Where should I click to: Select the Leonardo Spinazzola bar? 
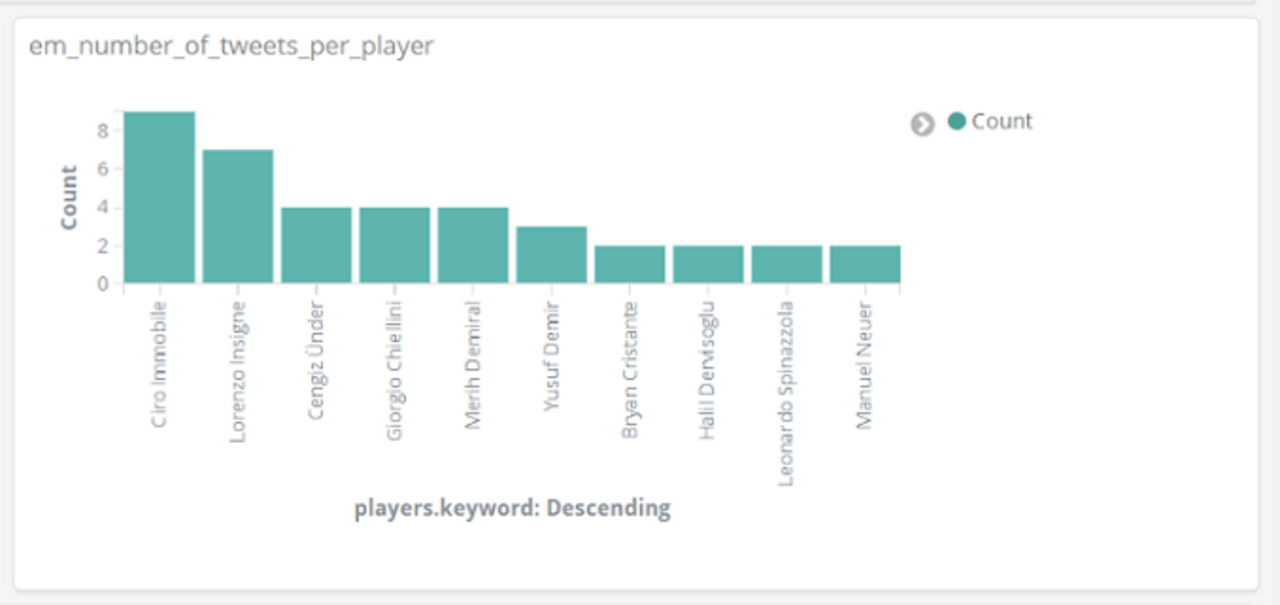[x=787, y=264]
